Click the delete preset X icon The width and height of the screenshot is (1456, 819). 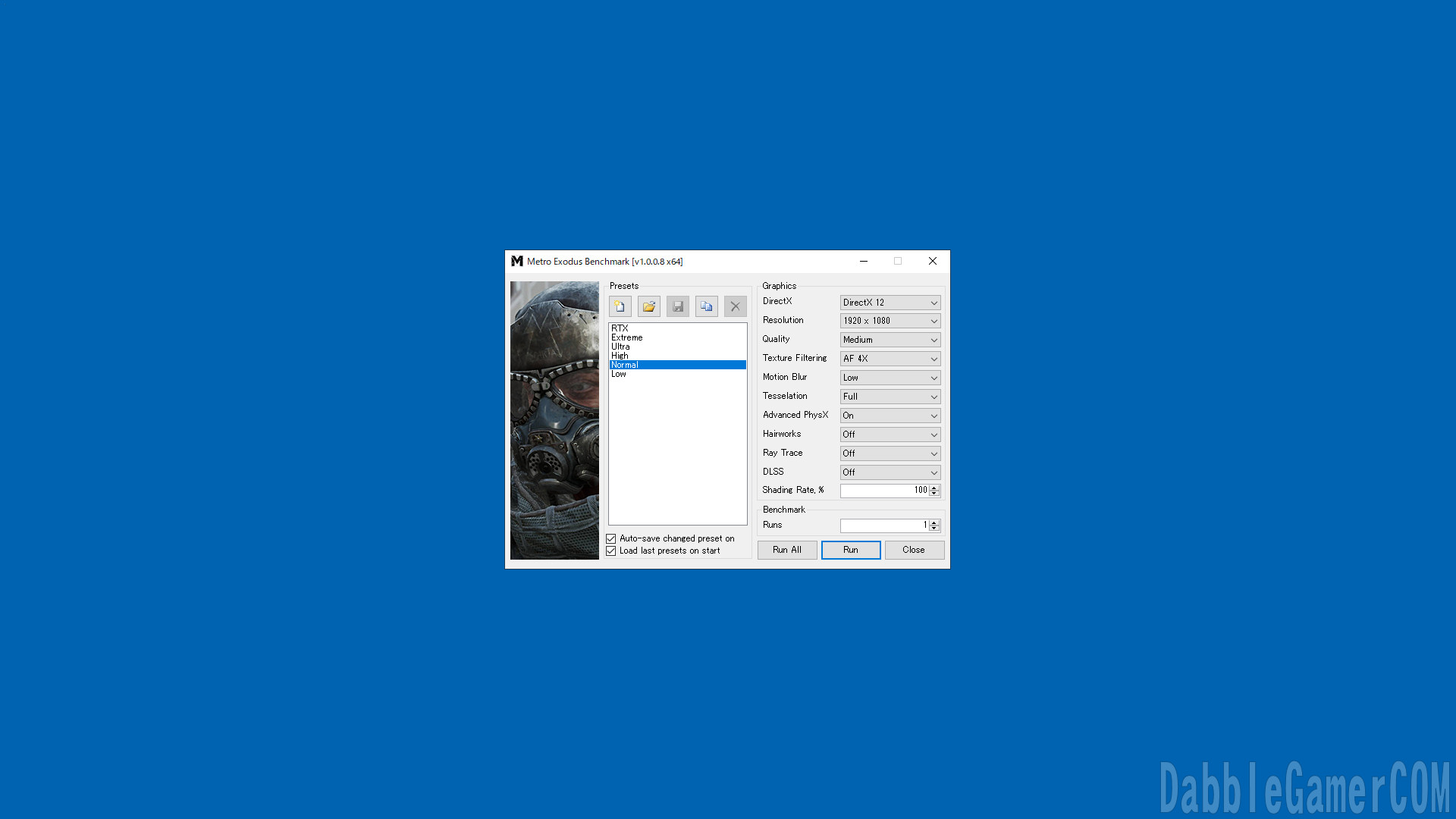coord(735,306)
